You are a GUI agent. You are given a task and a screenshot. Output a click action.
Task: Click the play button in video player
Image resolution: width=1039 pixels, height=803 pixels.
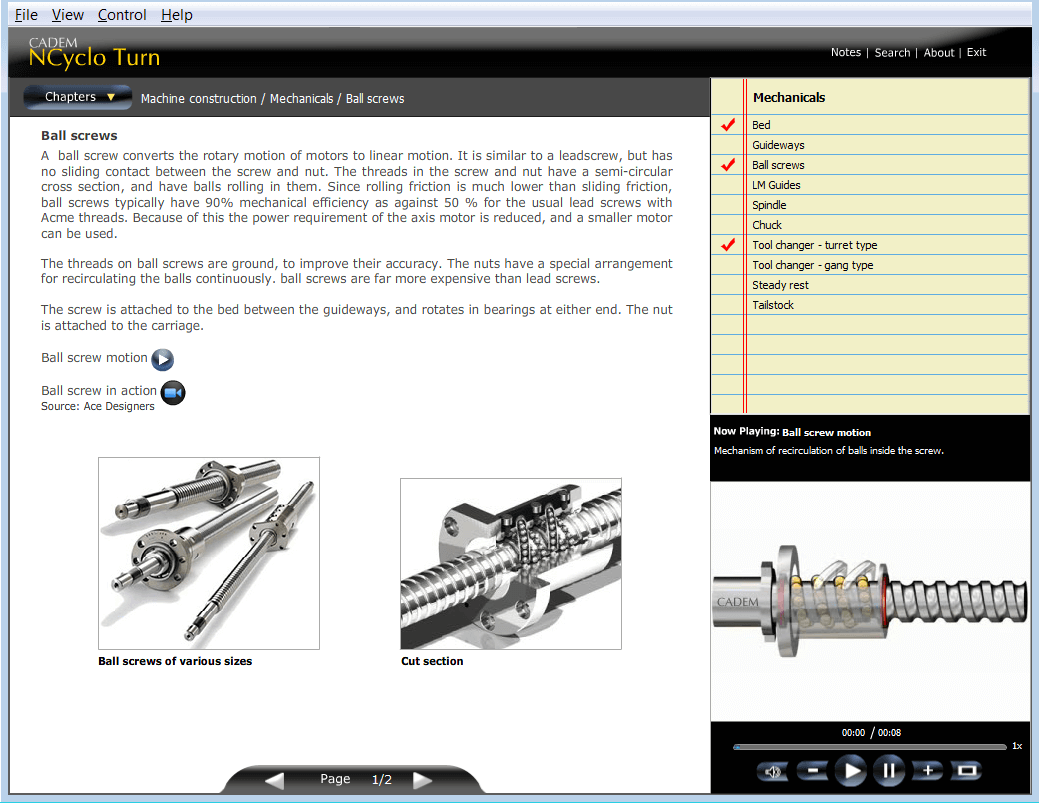pos(851,771)
